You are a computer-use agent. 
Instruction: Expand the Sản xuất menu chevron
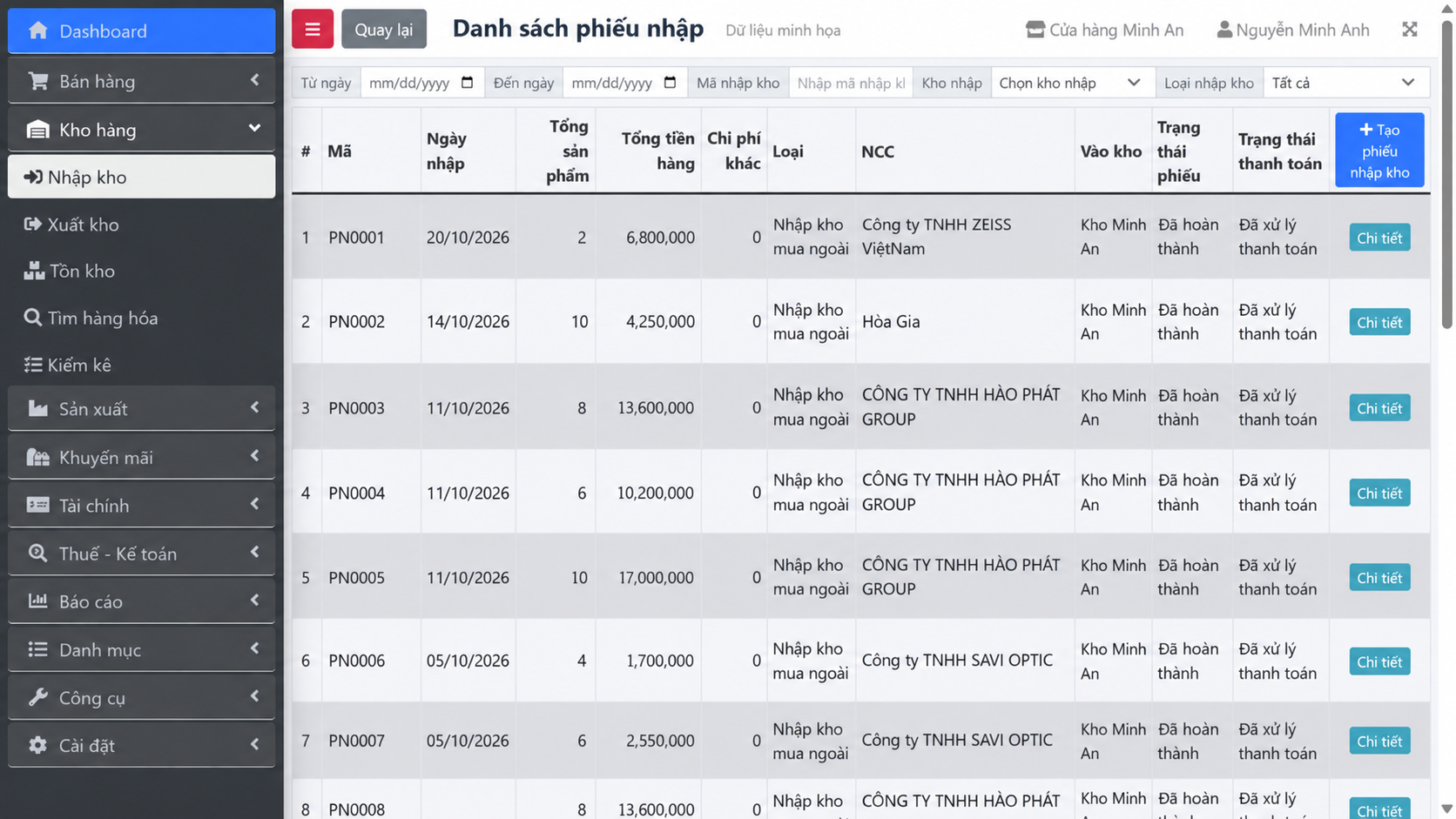click(x=254, y=407)
